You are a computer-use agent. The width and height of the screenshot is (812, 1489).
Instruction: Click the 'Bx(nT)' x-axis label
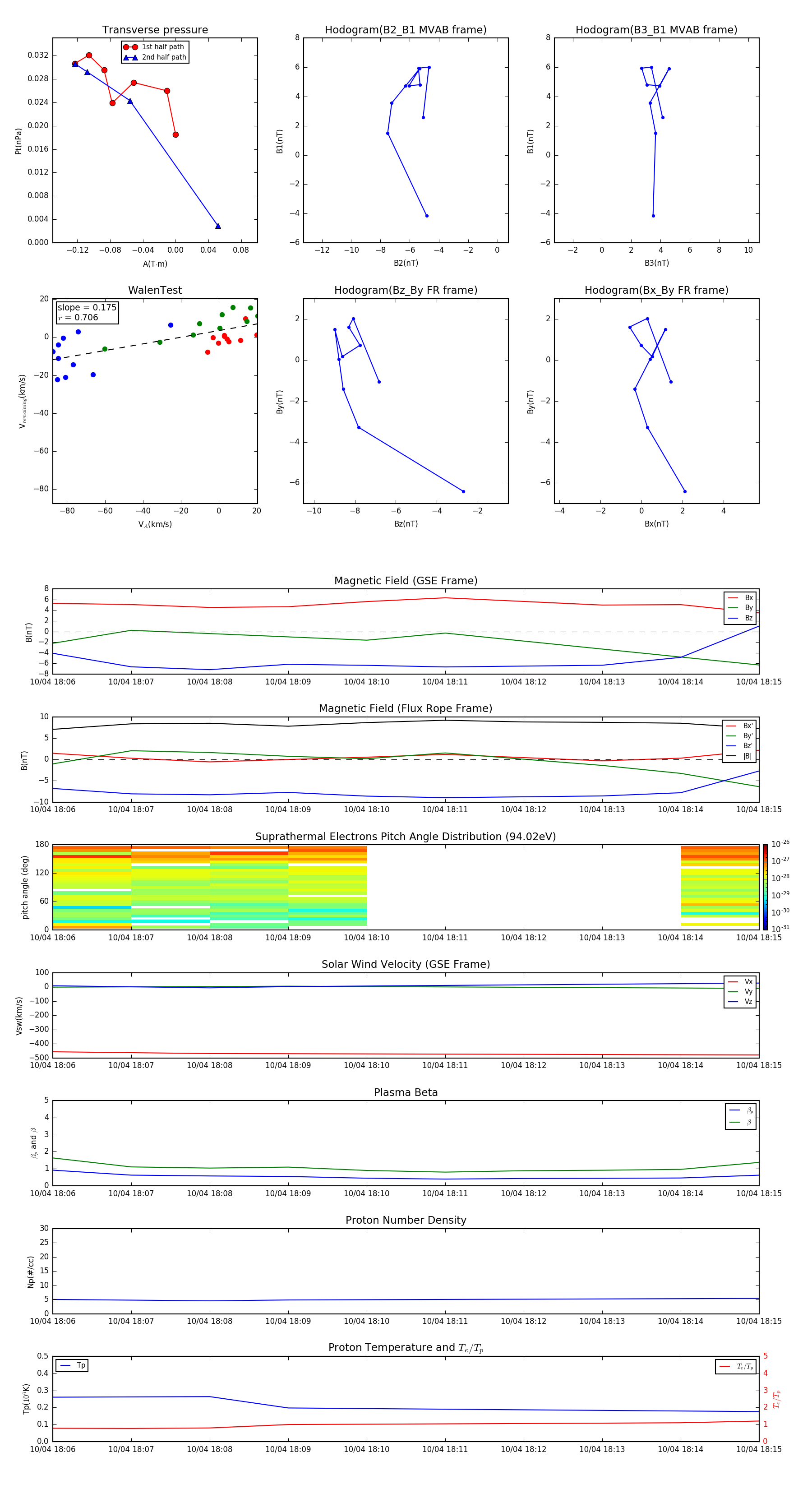pos(656,524)
